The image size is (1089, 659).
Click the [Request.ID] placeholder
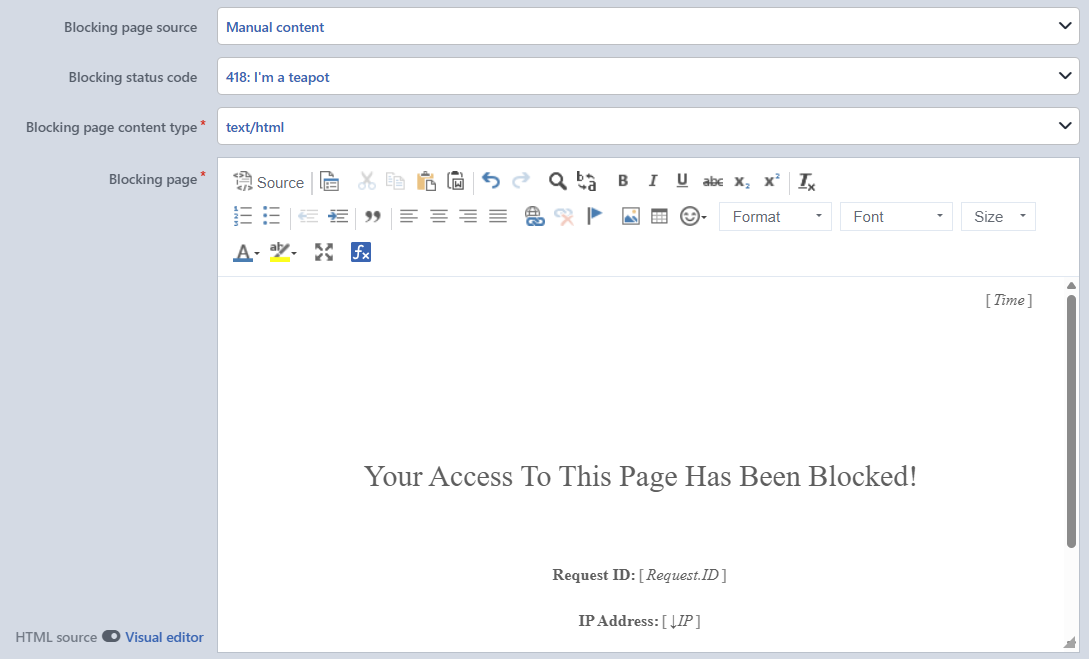click(683, 575)
